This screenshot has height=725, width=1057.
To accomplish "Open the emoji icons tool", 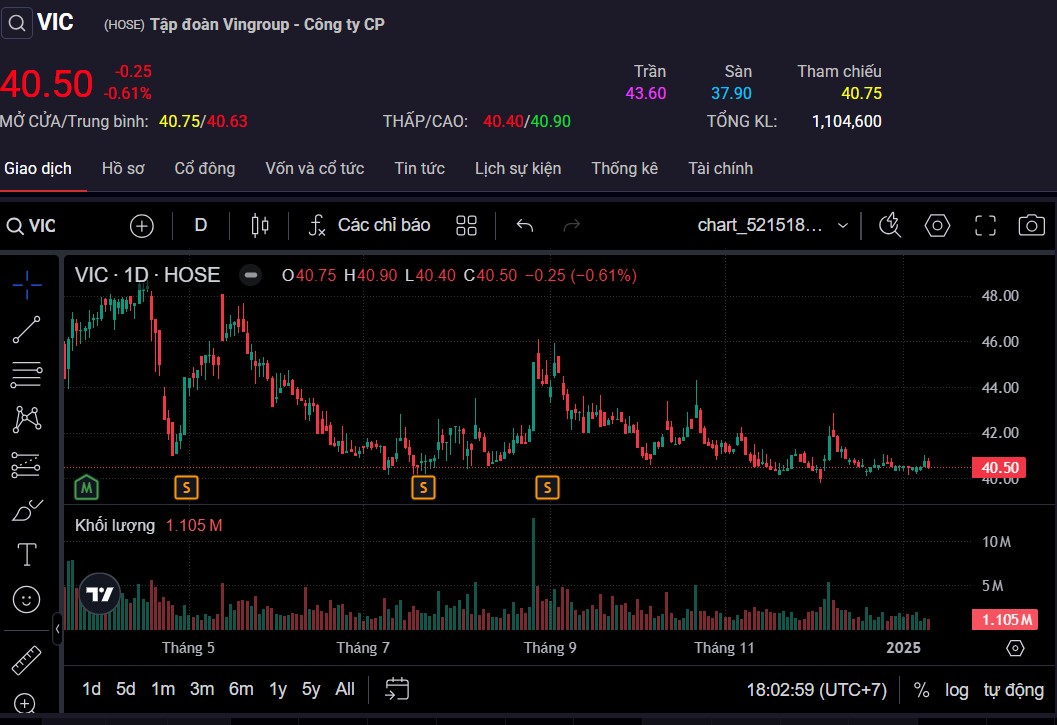I will (26, 600).
